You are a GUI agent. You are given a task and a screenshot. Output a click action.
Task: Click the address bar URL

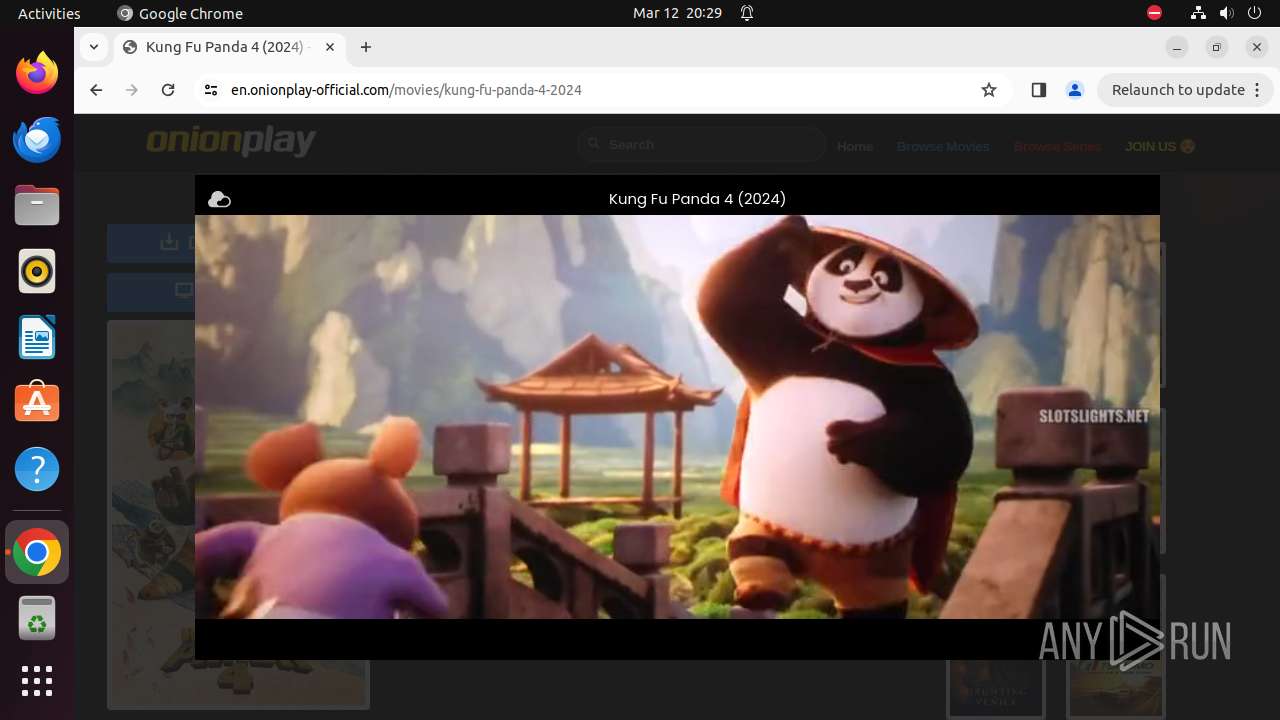pyautogui.click(x=406, y=90)
